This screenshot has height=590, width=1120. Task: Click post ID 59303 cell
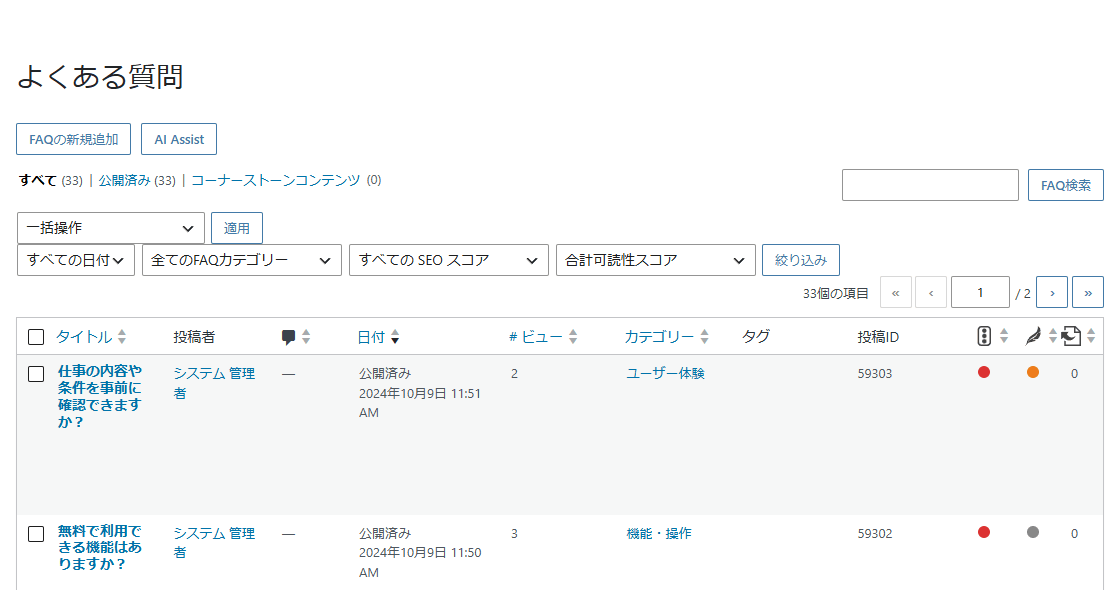click(875, 374)
